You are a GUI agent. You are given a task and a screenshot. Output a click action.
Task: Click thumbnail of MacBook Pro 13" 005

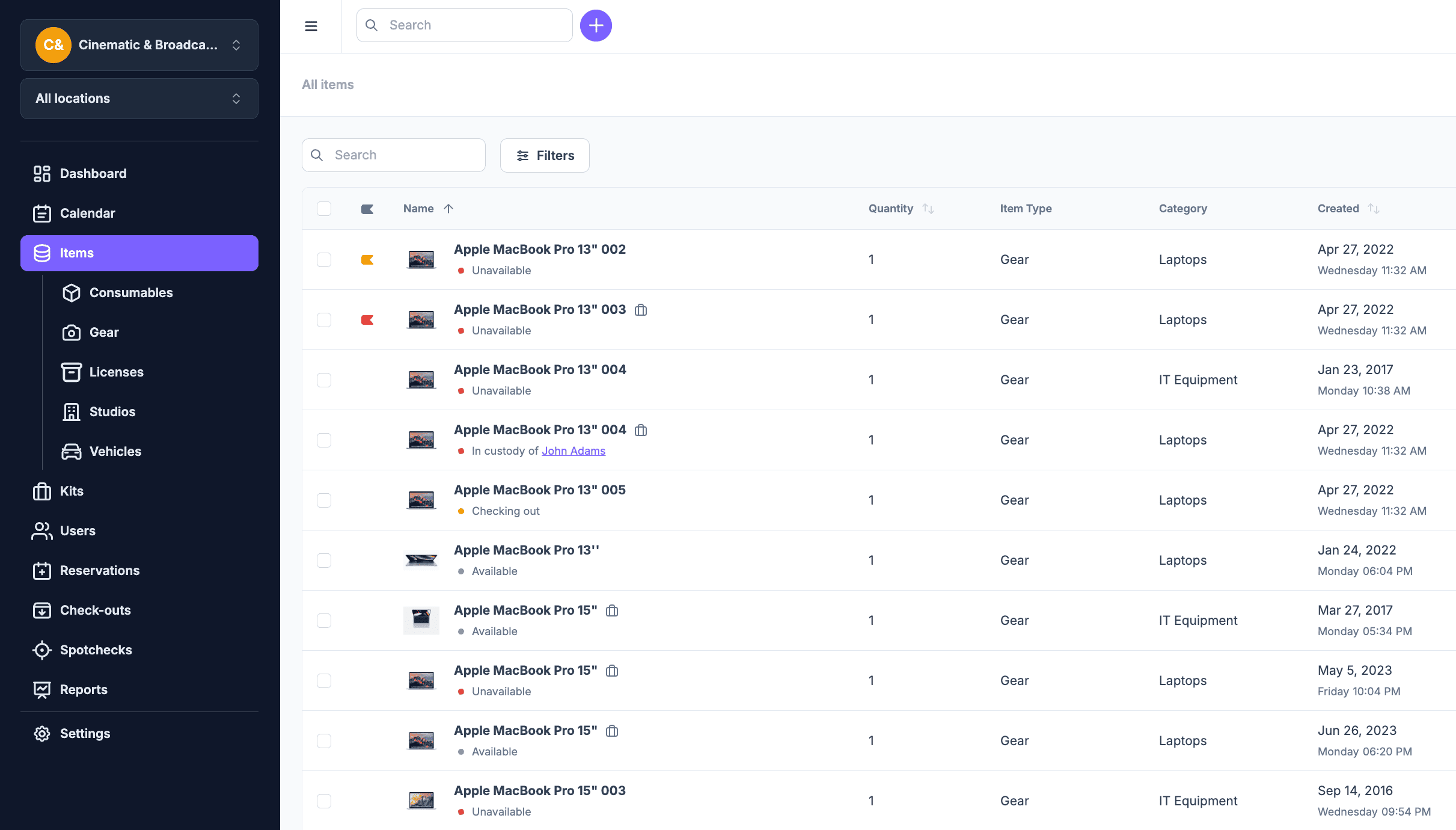point(421,500)
